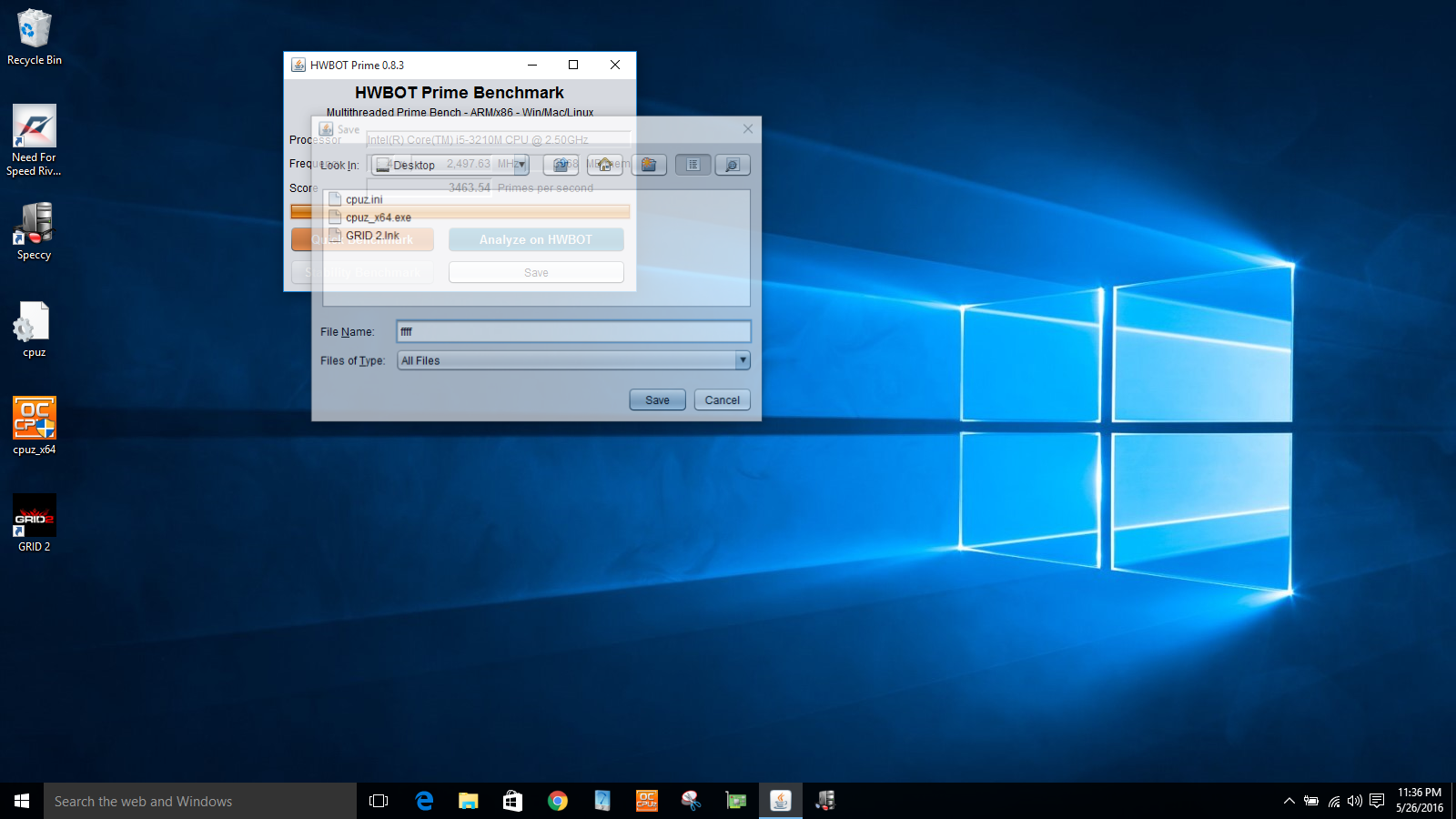Select cpuz.ini in file list

364,199
